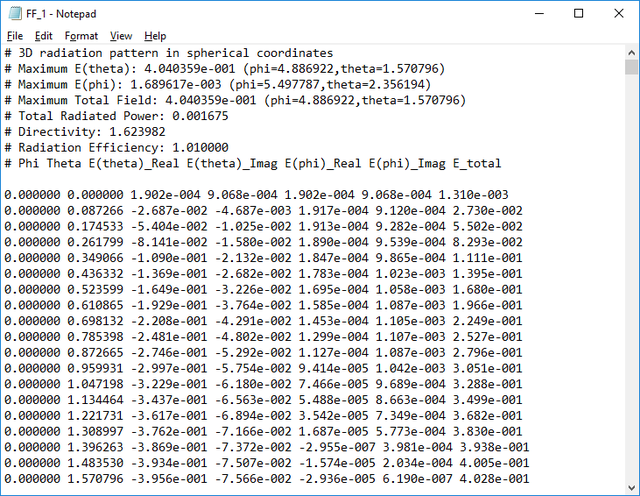Click the Directivity value 1.623982

(x=137, y=132)
